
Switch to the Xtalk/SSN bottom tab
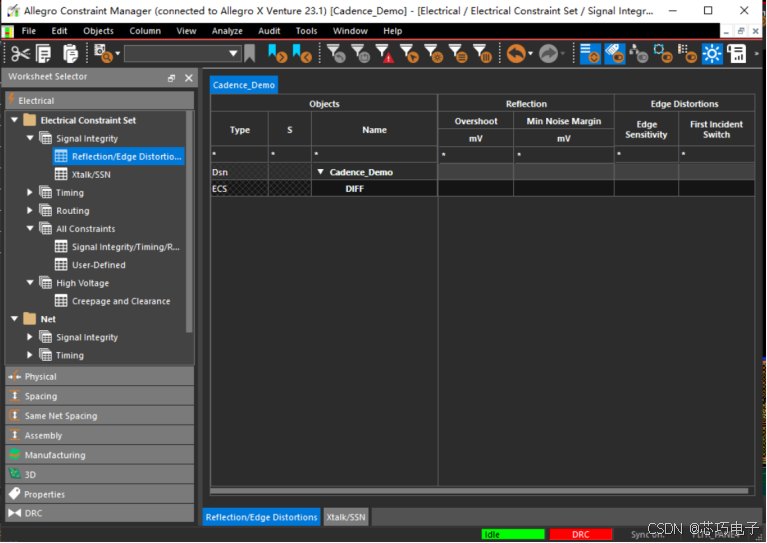point(346,517)
